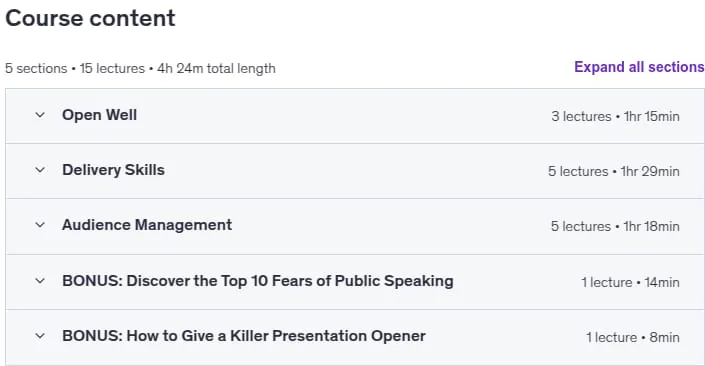
Task: Select the 5 lectures 1hr 29min label
Action: click(614, 171)
